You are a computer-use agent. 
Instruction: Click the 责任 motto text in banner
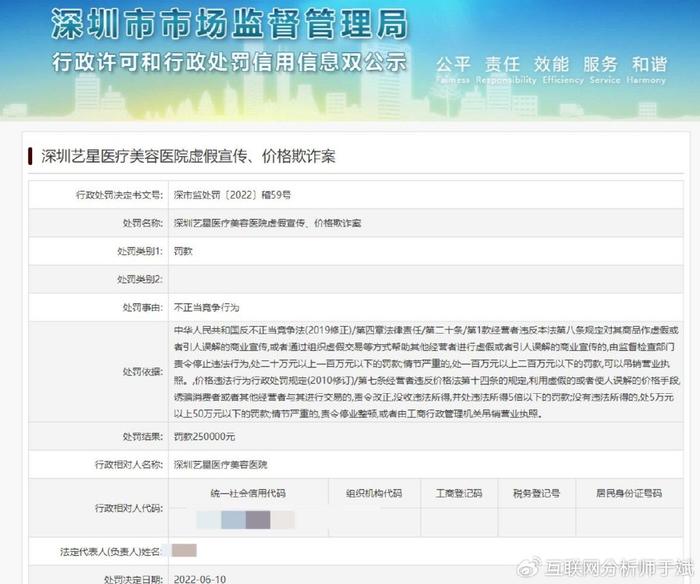pos(502,65)
